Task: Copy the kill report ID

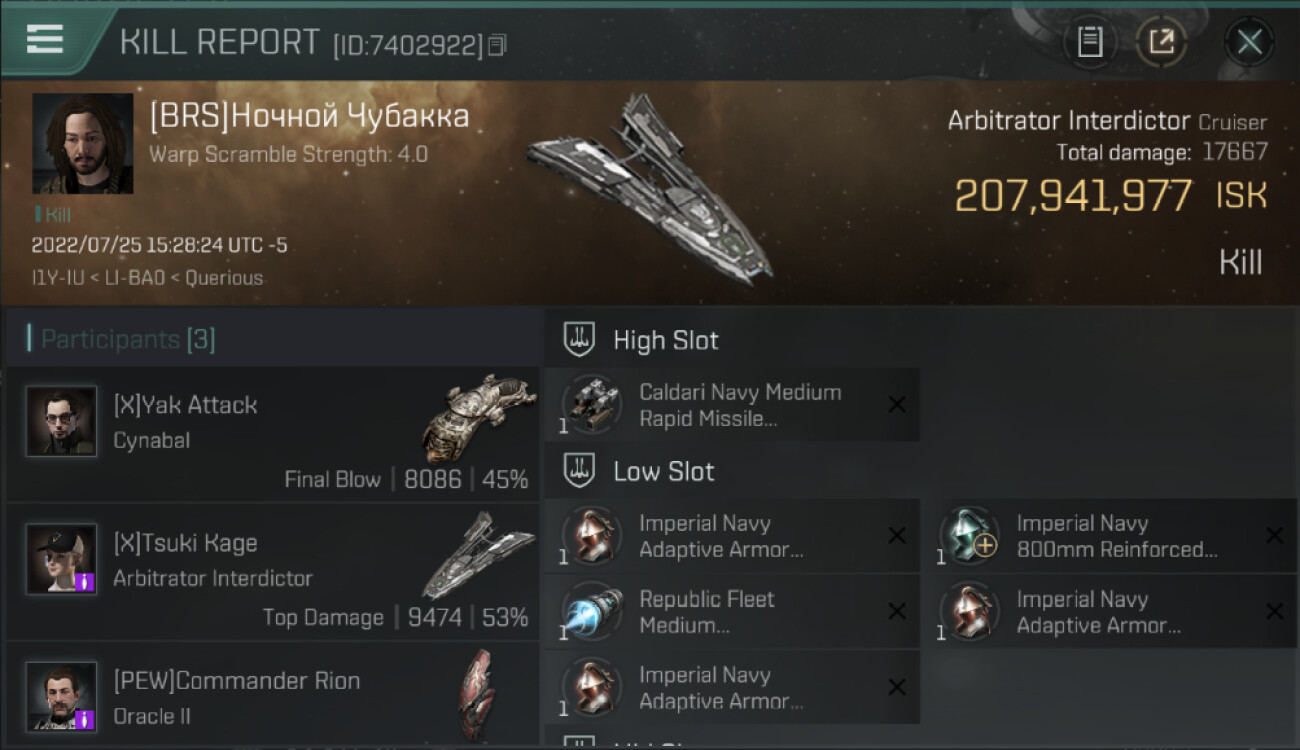Action: pyautogui.click(x=497, y=45)
